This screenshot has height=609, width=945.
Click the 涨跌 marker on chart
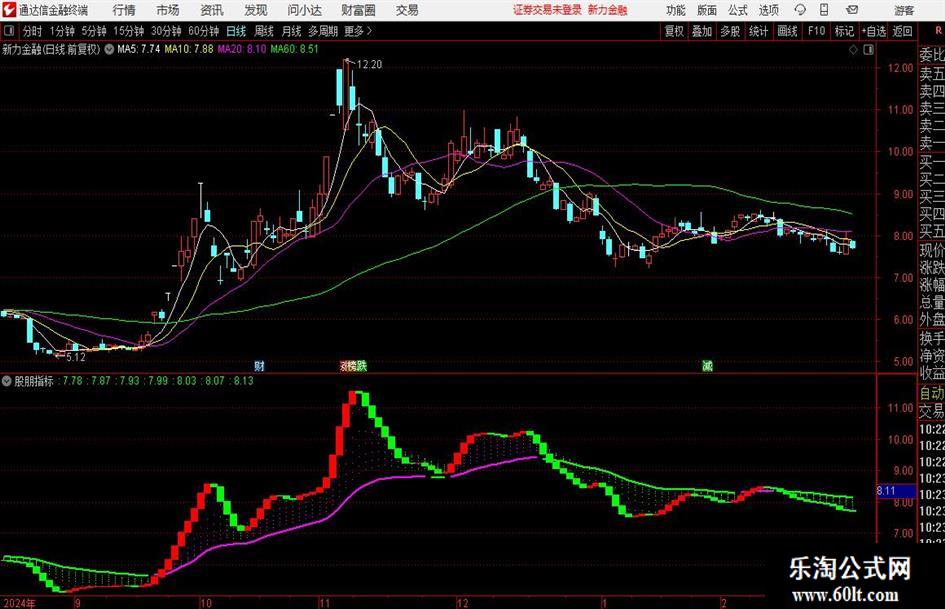(x=354, y=365)
